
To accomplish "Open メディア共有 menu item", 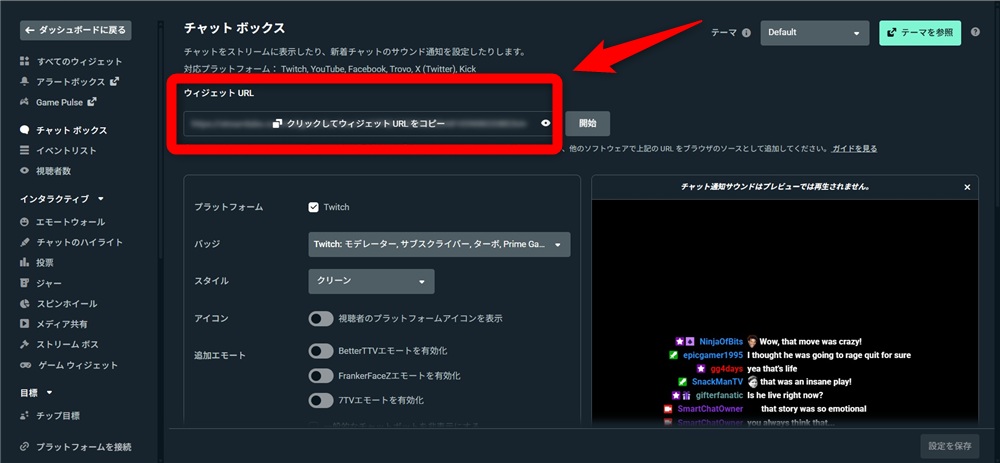I will coord(62,324).
